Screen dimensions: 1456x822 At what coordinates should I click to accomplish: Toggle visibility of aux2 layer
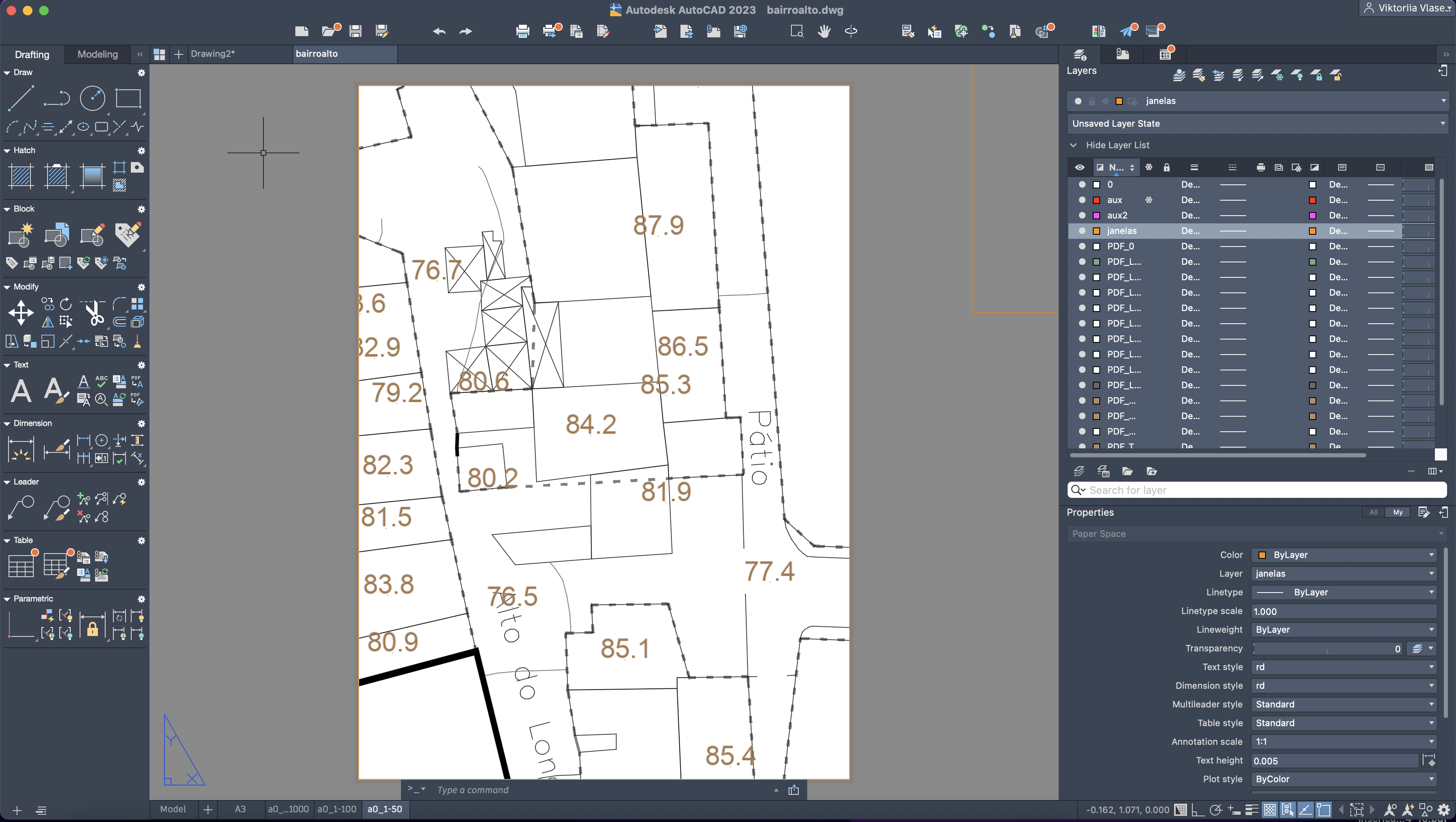click(1082, 215)
